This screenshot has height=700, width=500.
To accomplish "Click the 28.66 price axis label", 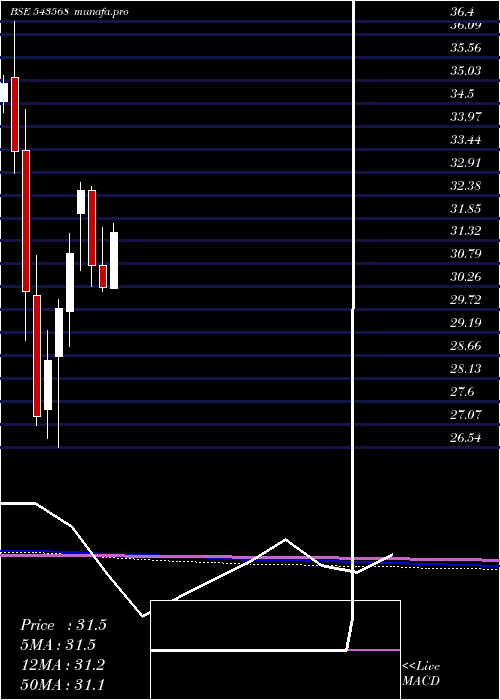I will [x=466, y=346].
